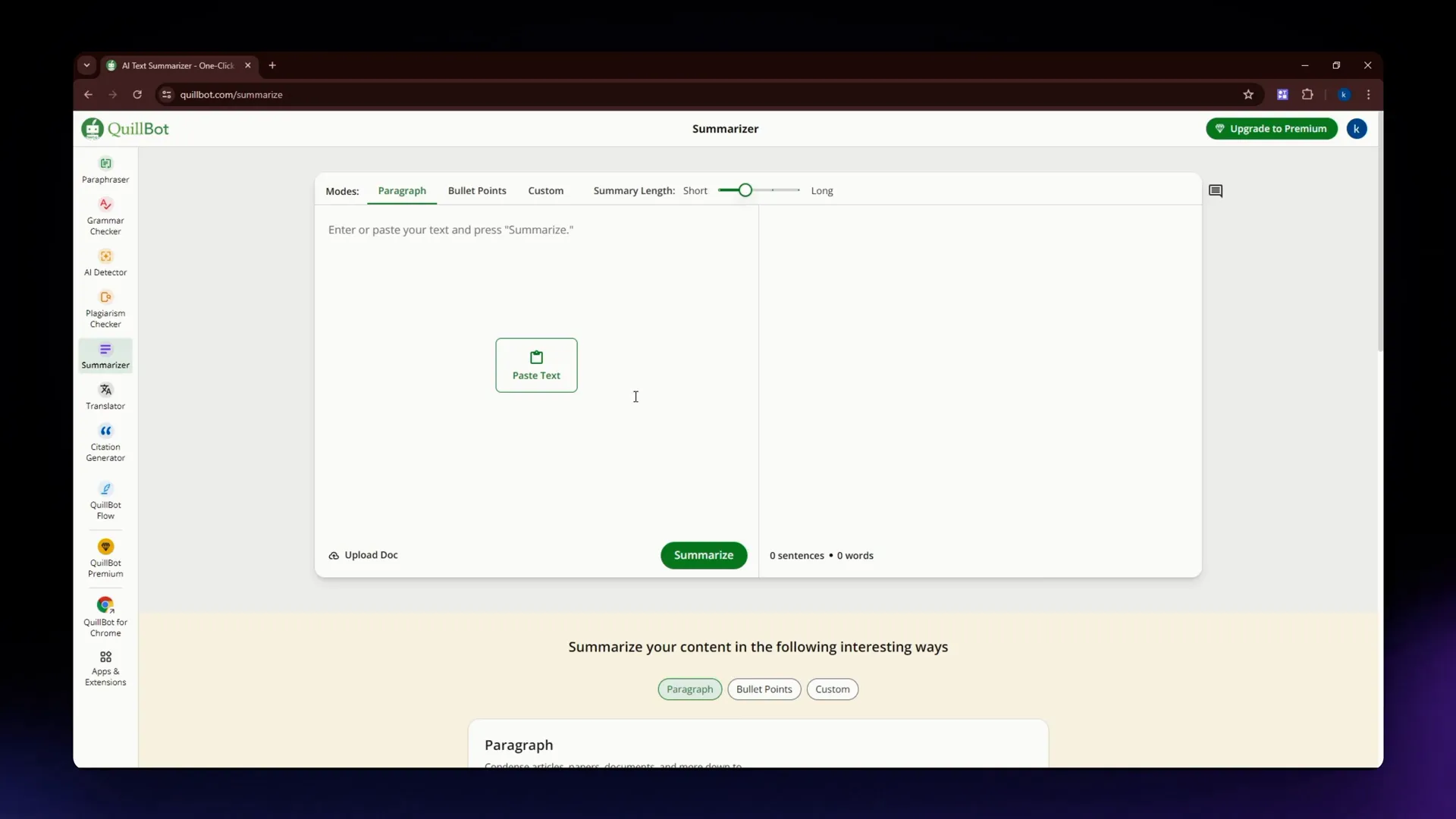Open the Grammar Checker tool
1456x819 pixels.
pos(105,216)
